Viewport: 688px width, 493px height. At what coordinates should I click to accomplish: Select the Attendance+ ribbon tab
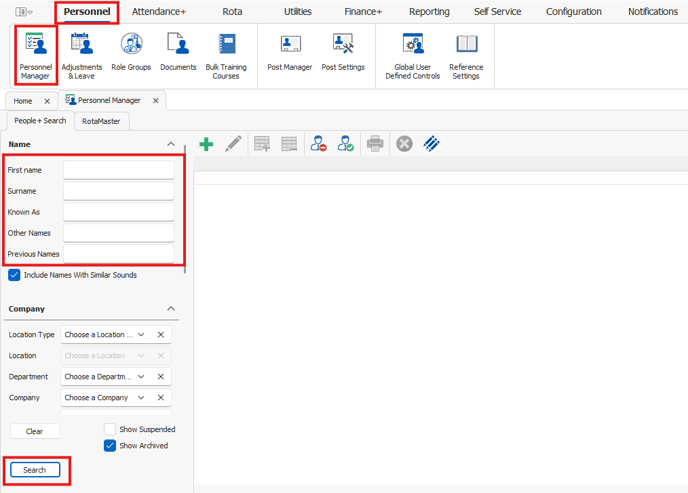tap(159, 12)
